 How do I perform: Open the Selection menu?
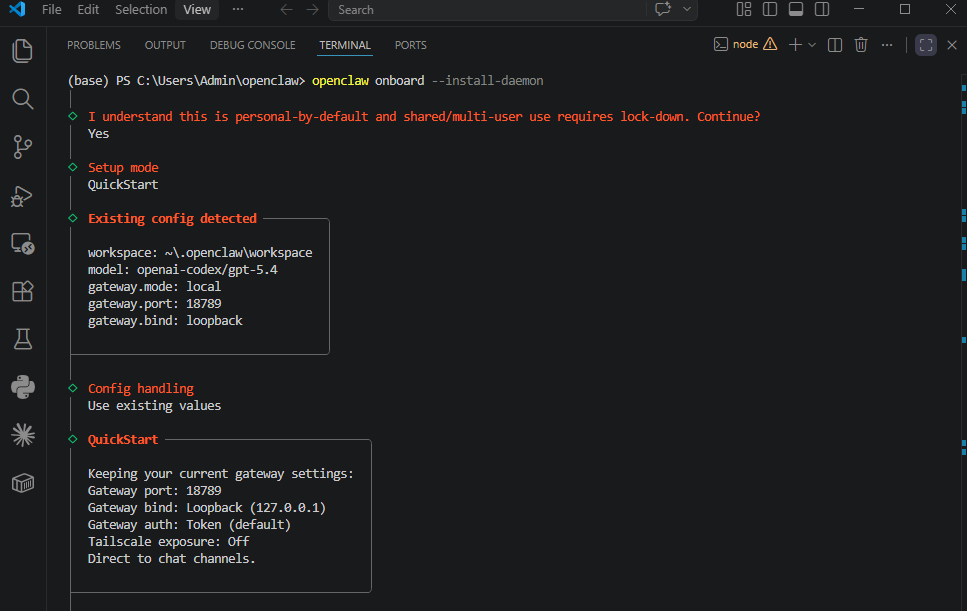[x=141, y=9]
